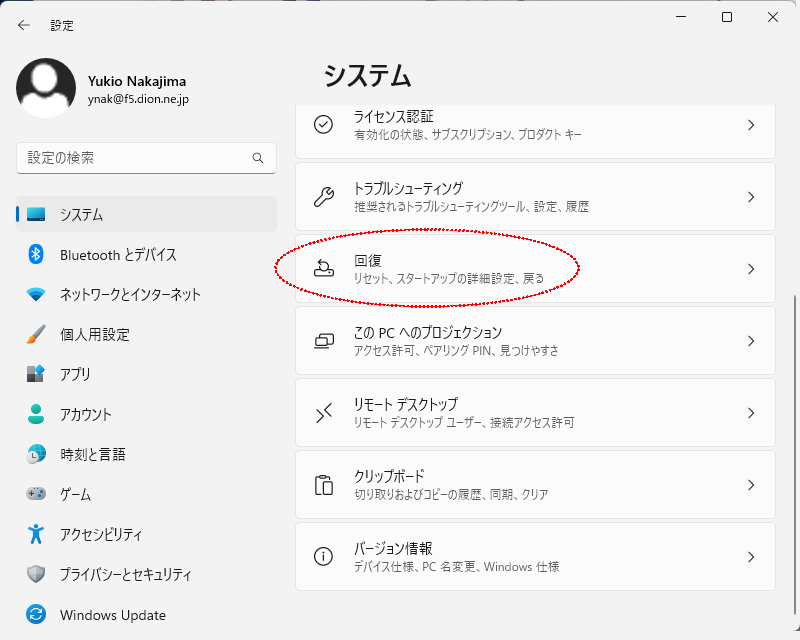This screenshot has width=800, height=640.
Task: Click the back arrow icon in title bar
Action: 24,25
